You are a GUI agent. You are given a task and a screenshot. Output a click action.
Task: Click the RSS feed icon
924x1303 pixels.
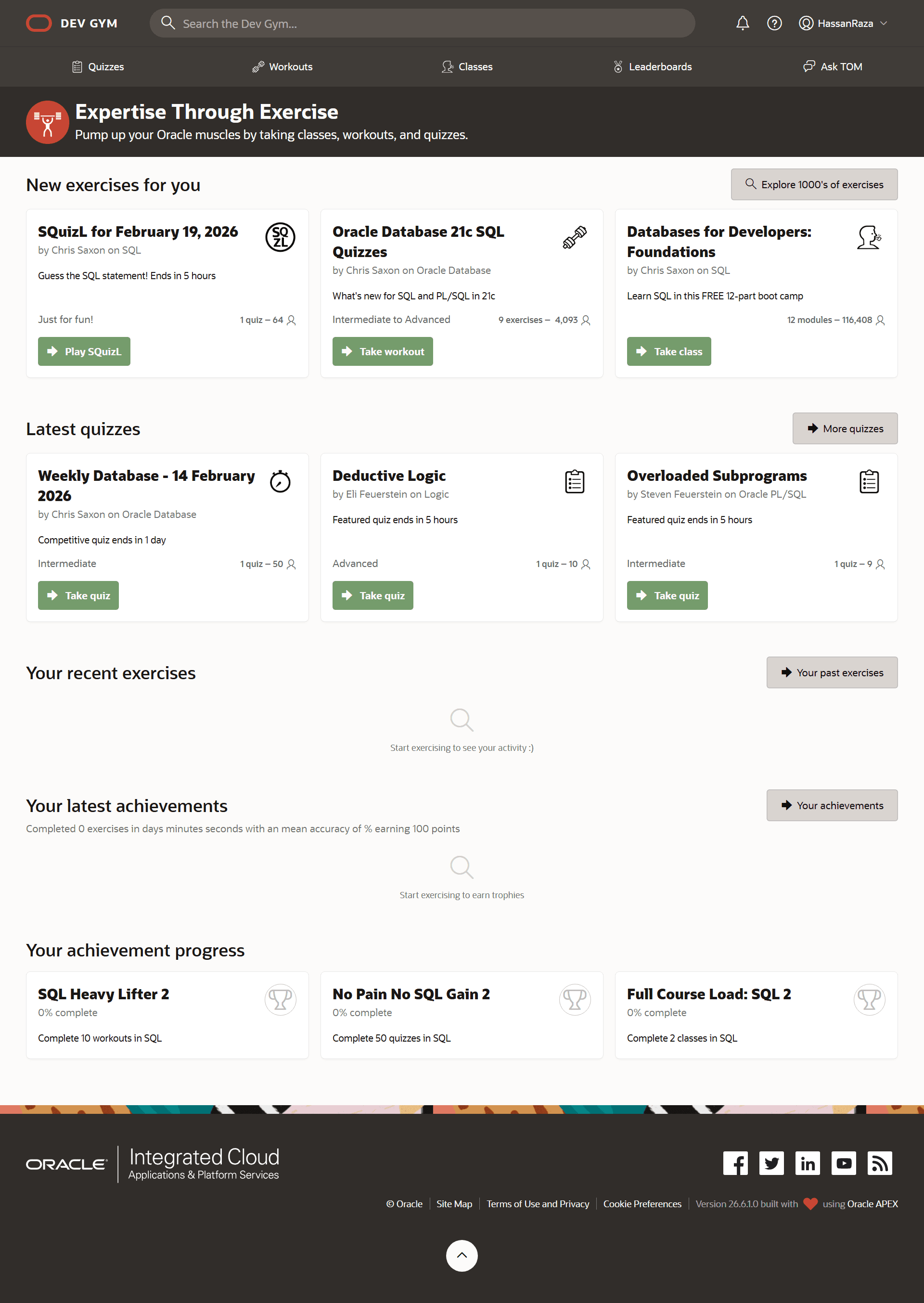point(880,1163)
